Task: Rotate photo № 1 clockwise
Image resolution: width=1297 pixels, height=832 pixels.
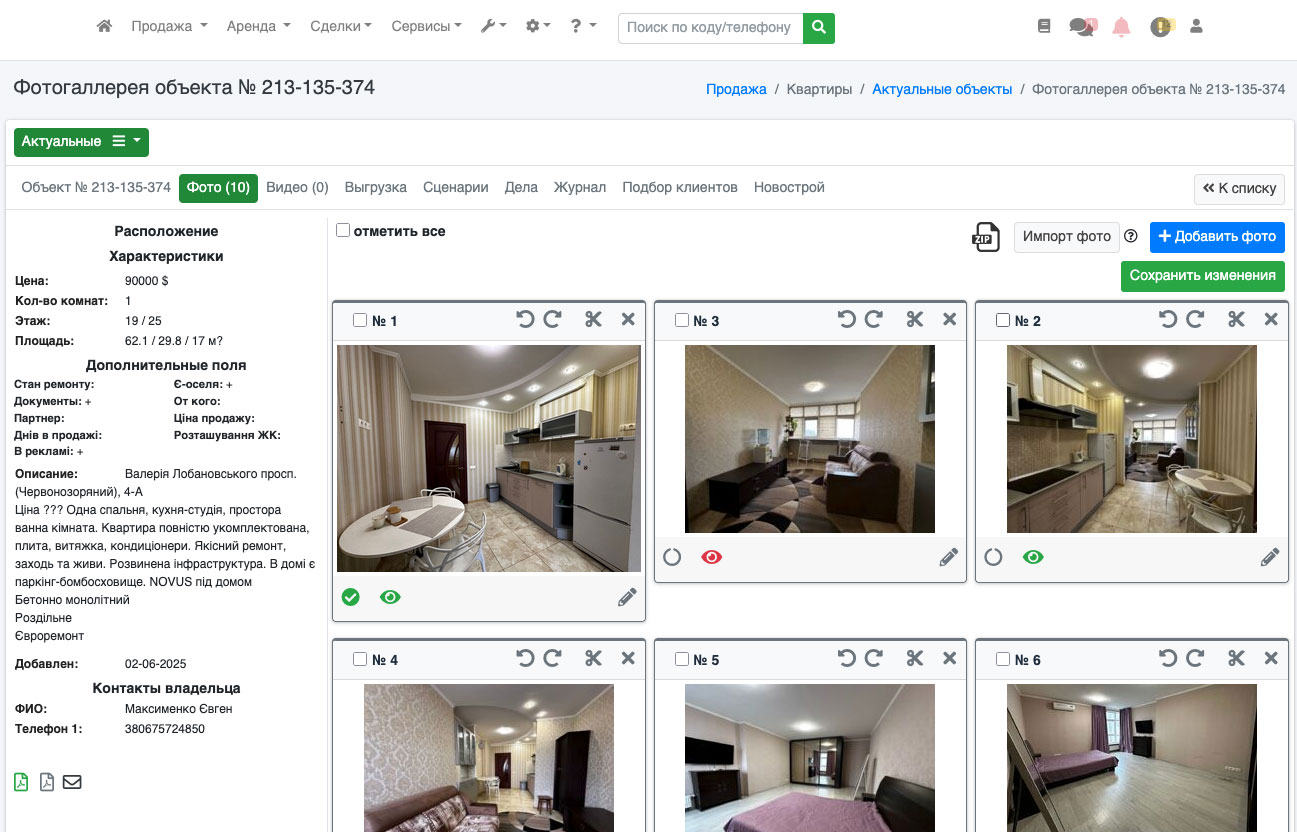Action: pos(552,319)
